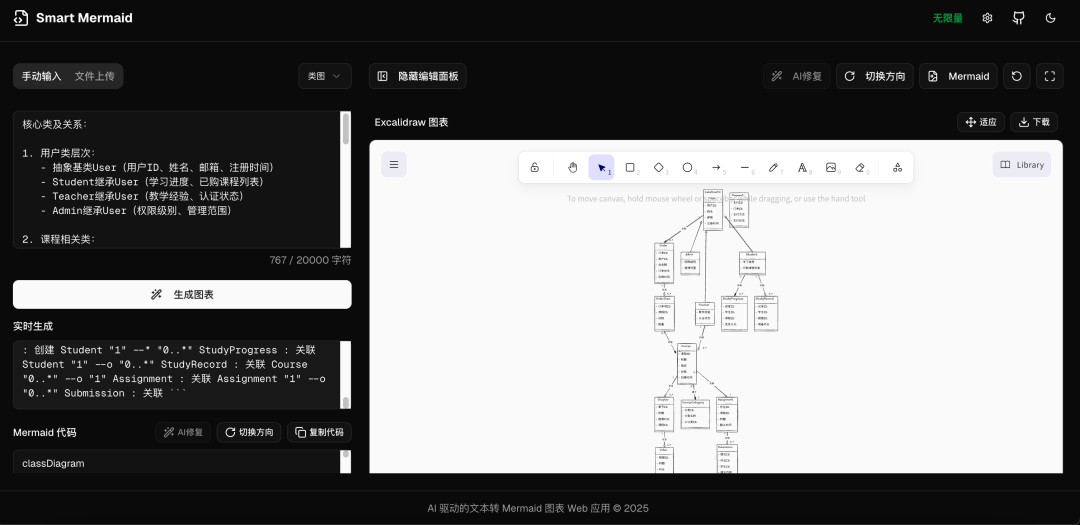Image resolution: width=1080 pixels, height=525 pixels.
Task: Switch to the Mermaid view
Action: [x=959, y=76]
